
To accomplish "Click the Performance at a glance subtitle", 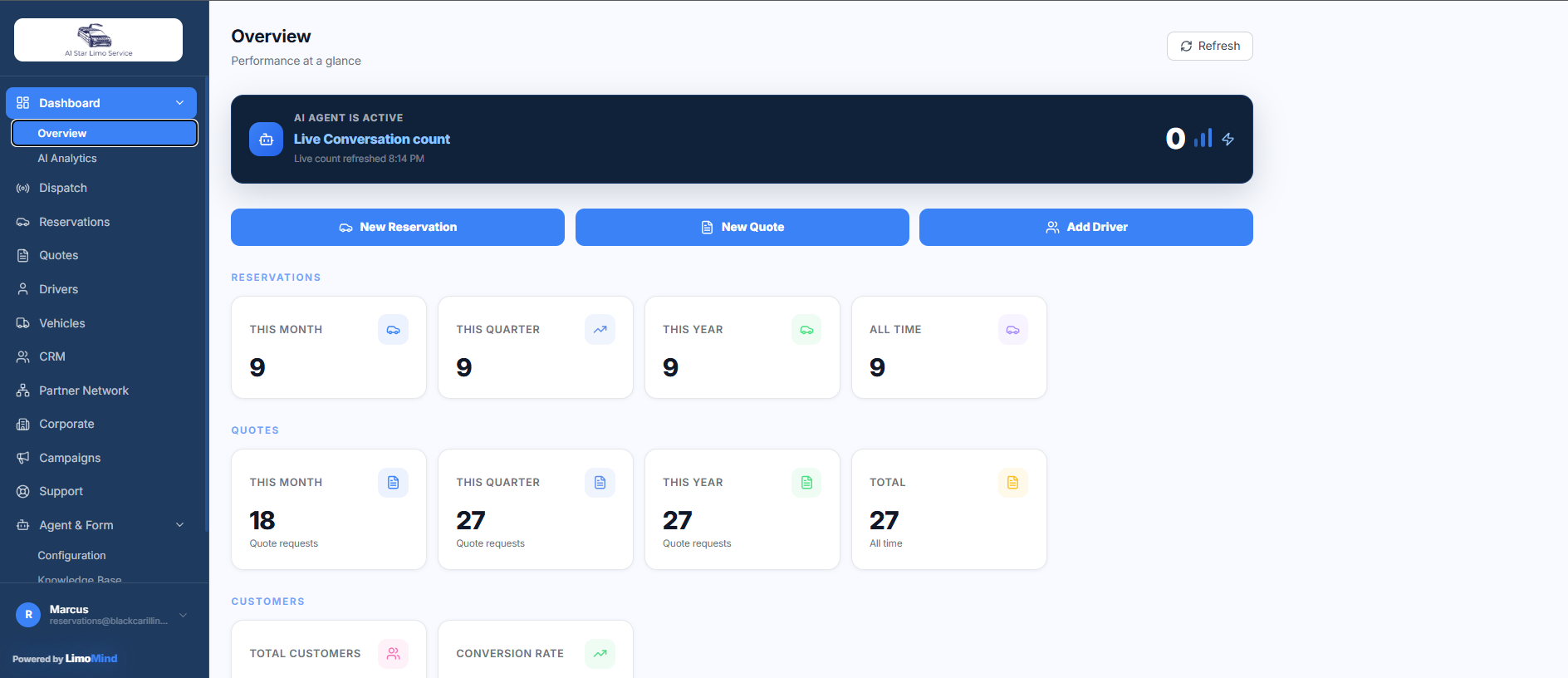I will [296, 61].
